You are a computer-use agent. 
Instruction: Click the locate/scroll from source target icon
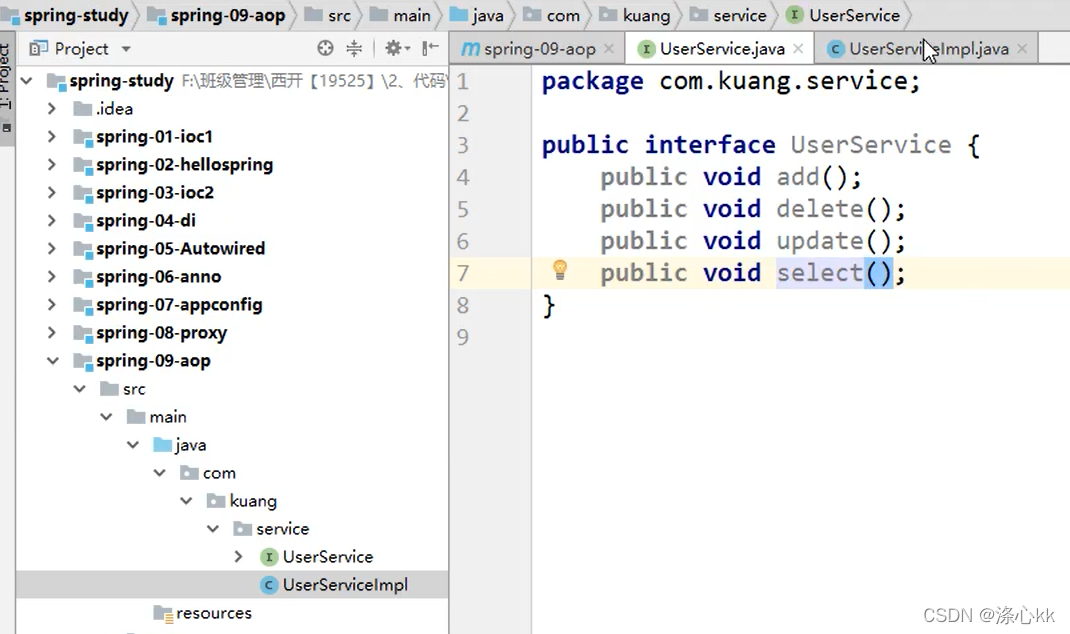click(326, 48)
